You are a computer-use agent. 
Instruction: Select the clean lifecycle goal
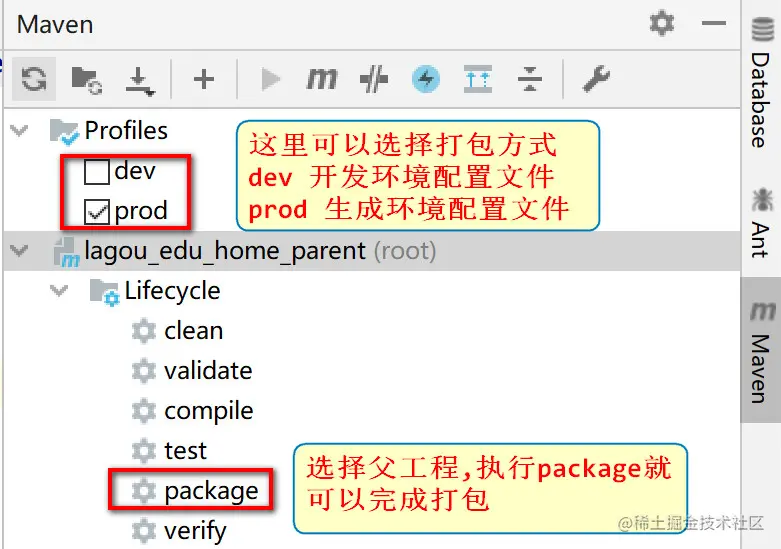tap(194, 331)
